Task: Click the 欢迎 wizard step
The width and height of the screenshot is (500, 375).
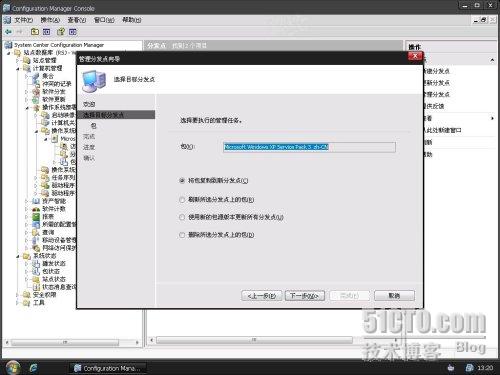Action: coord(89,104)
